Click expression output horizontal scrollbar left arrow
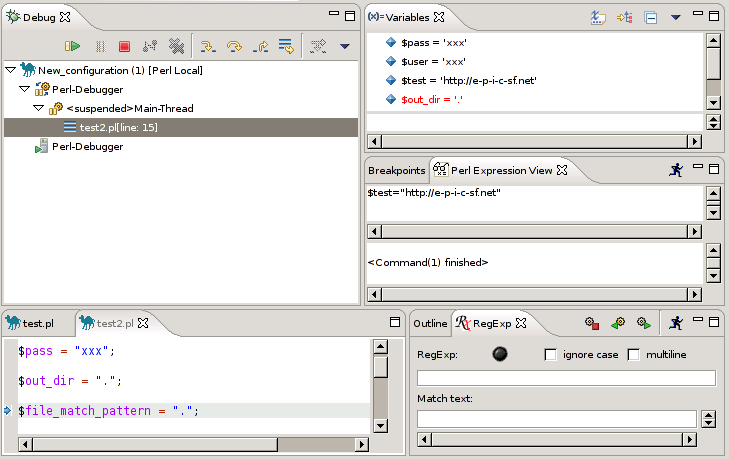This screenshot has width=729, height=459. point(375,294)
